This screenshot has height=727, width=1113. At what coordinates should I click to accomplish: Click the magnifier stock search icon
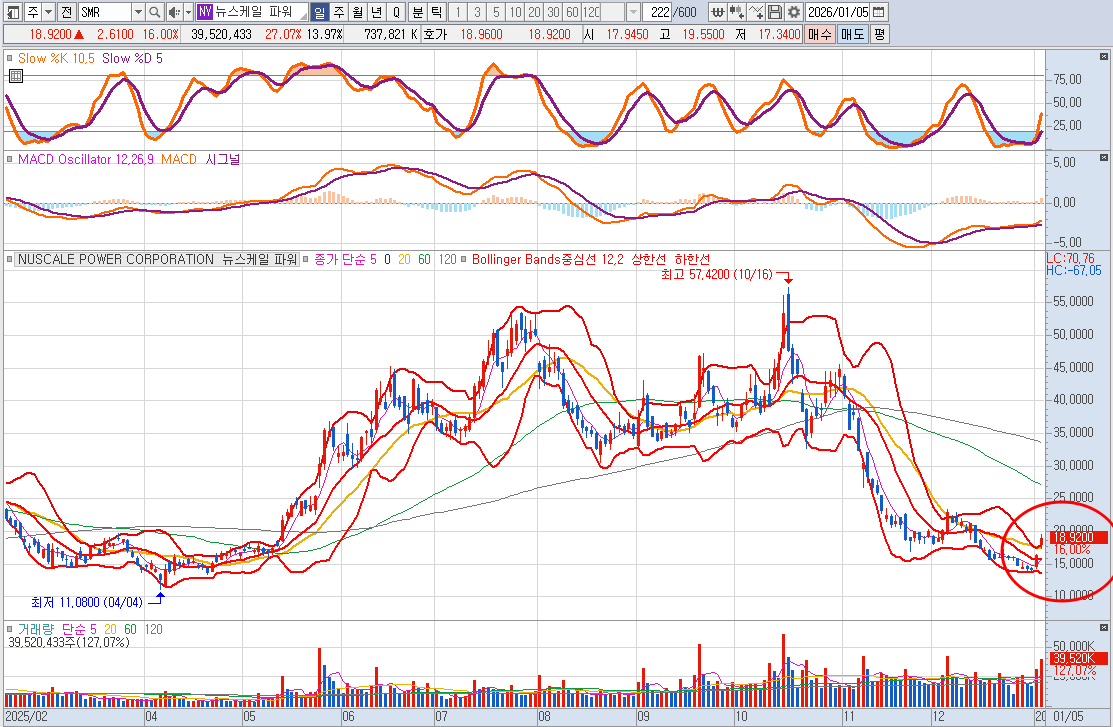pos(154,12)
